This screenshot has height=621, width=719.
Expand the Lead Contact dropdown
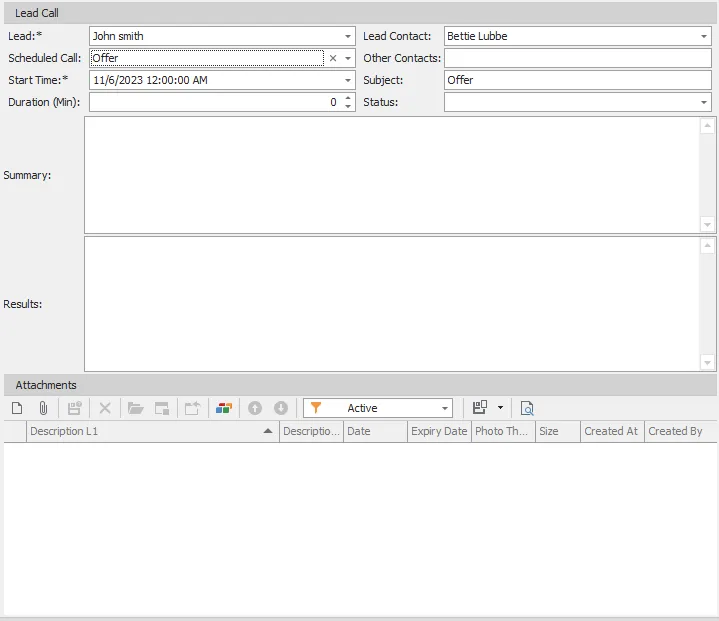704,36
